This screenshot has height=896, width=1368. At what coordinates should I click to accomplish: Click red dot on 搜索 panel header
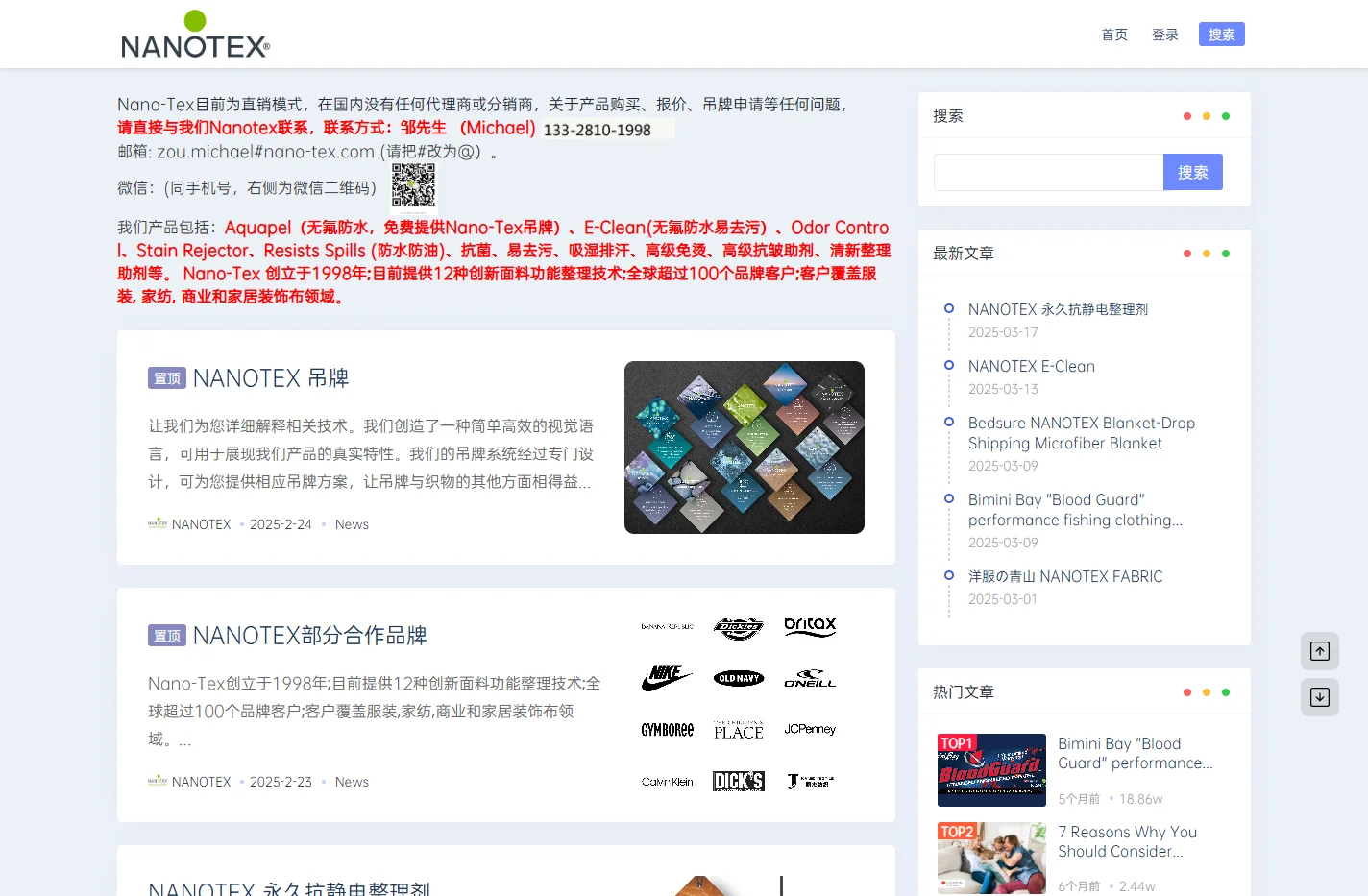click(x=1187, y=116)
